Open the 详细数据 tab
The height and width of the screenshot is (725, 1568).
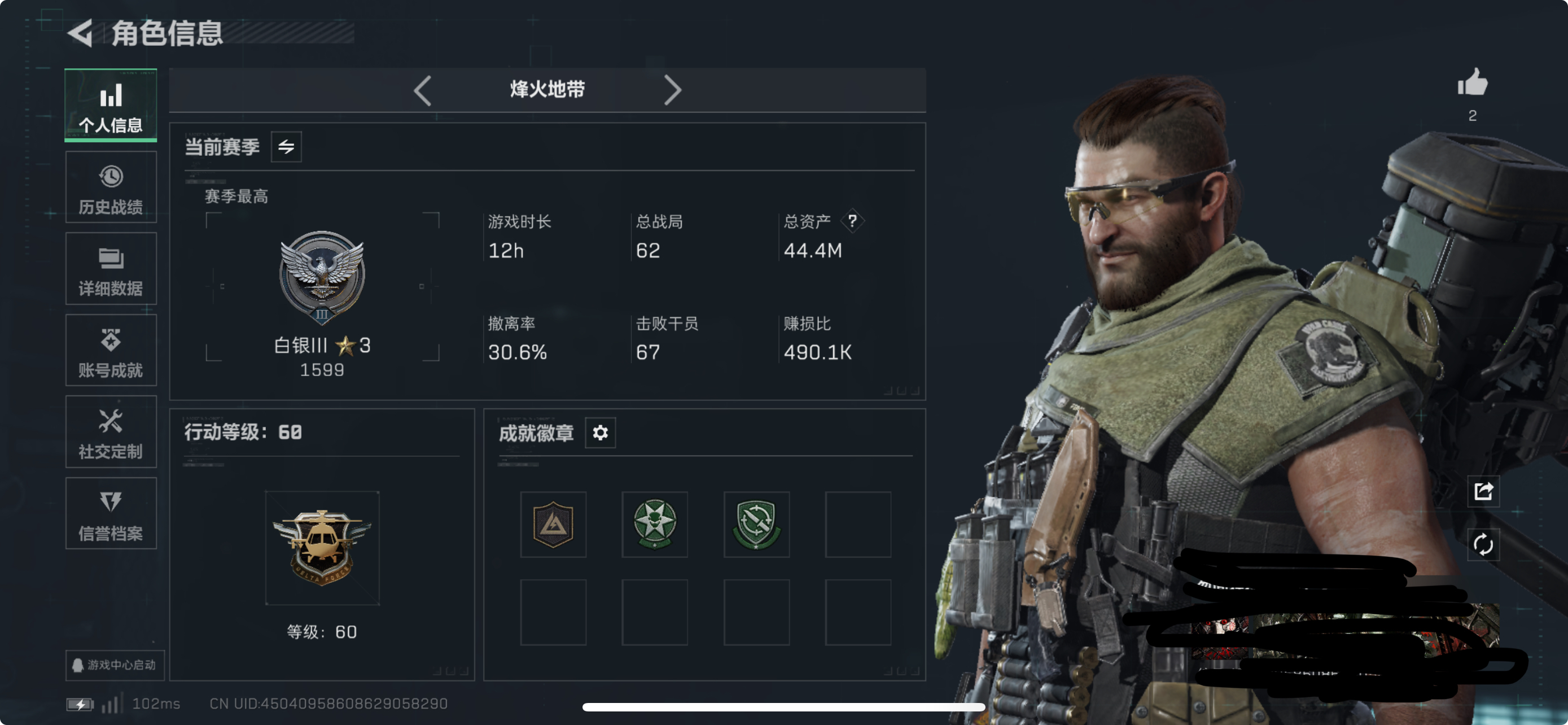[x=111, y=268]
